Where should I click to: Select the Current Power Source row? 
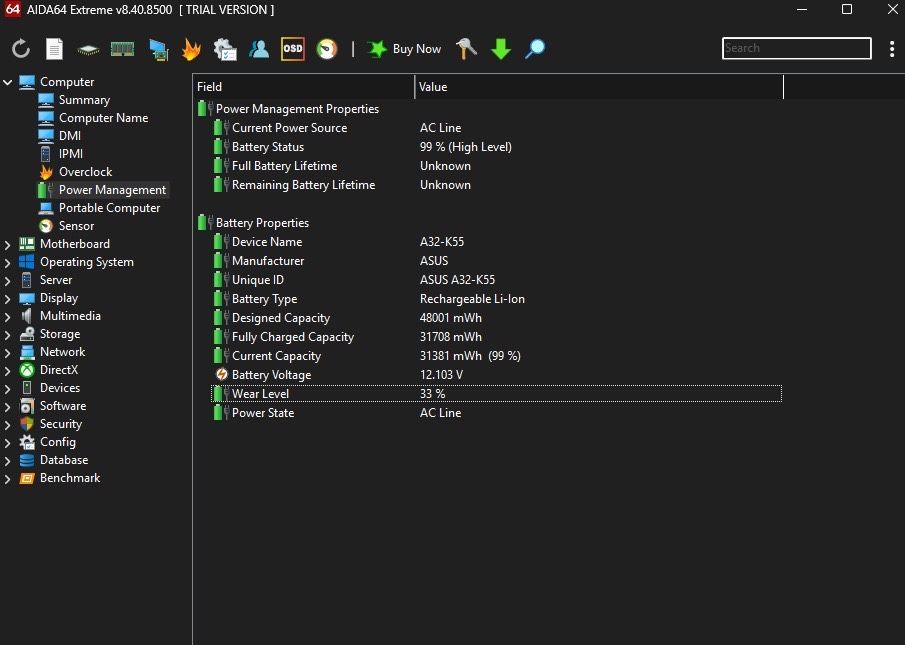click(x=496, y=128)
